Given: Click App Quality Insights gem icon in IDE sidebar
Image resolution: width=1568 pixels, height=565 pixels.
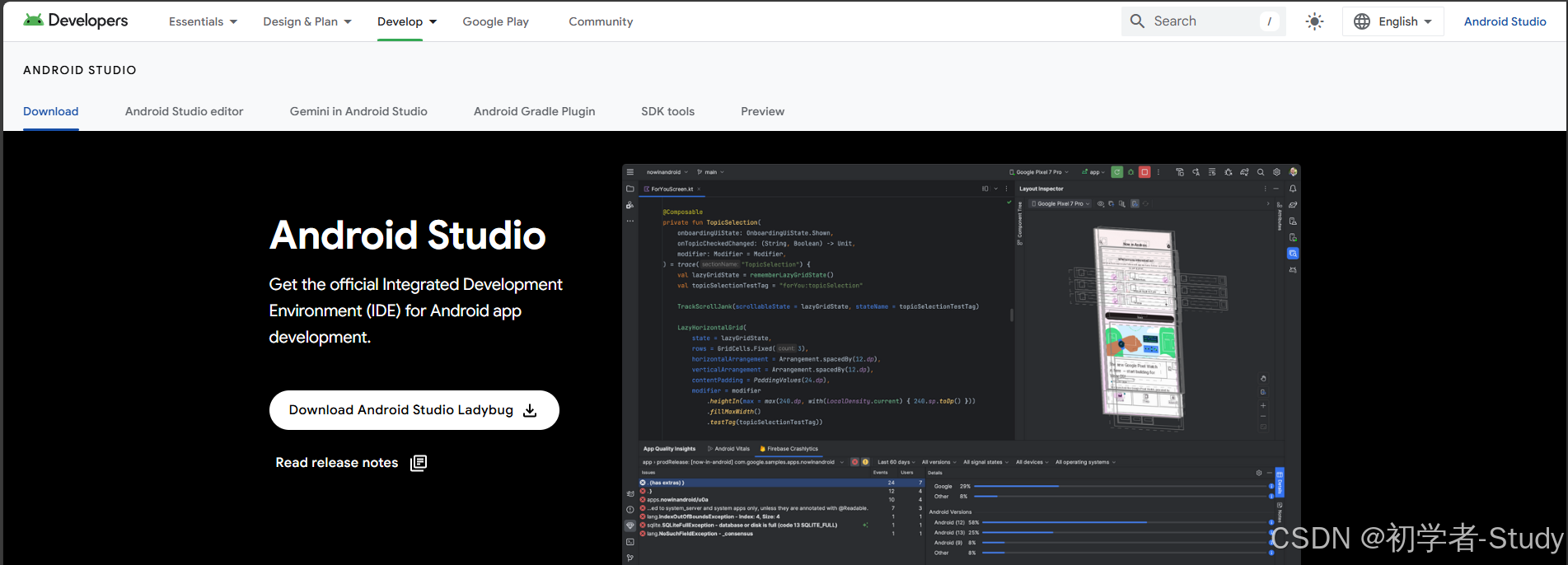Looking at the screenshot, I should (x=630, y=525).
